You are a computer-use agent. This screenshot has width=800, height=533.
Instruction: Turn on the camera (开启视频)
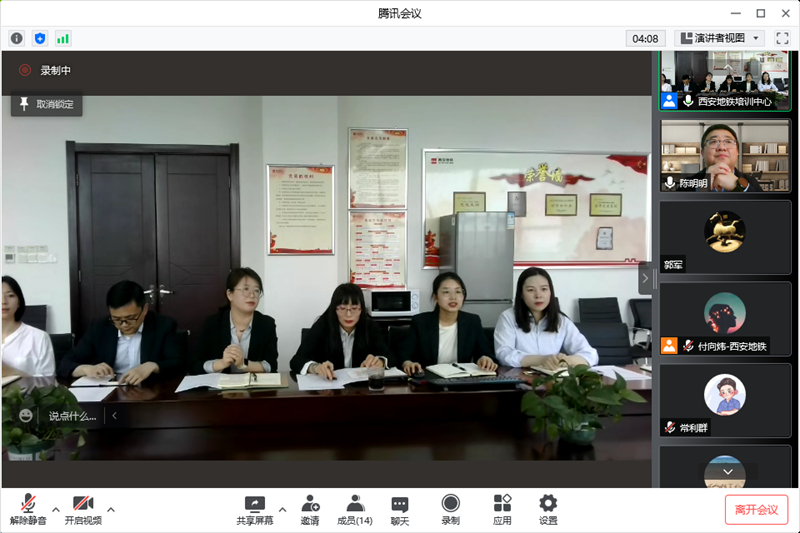(x=83, y=510)
